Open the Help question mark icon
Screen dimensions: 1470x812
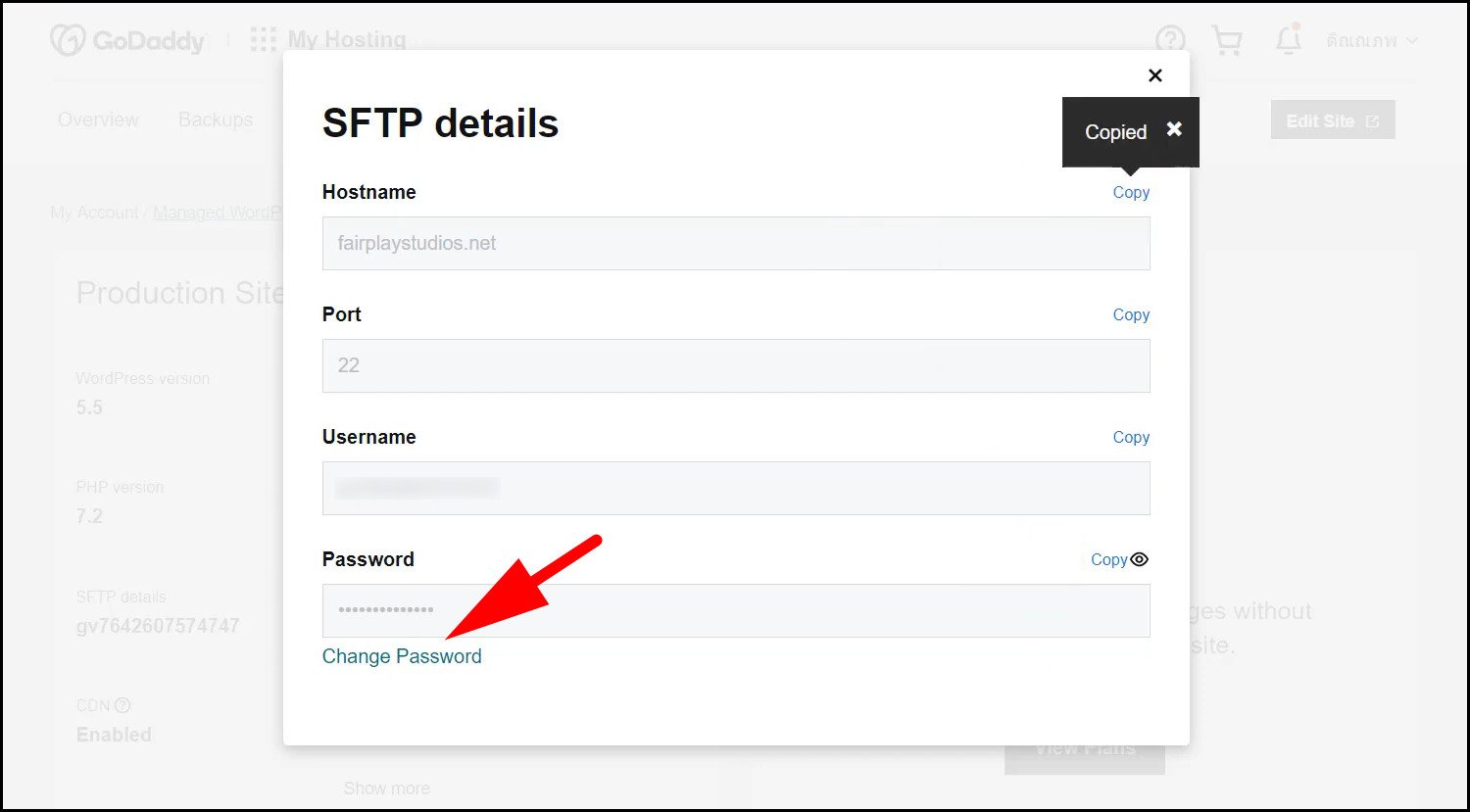pyautogui.click(x=1170, y=40)
